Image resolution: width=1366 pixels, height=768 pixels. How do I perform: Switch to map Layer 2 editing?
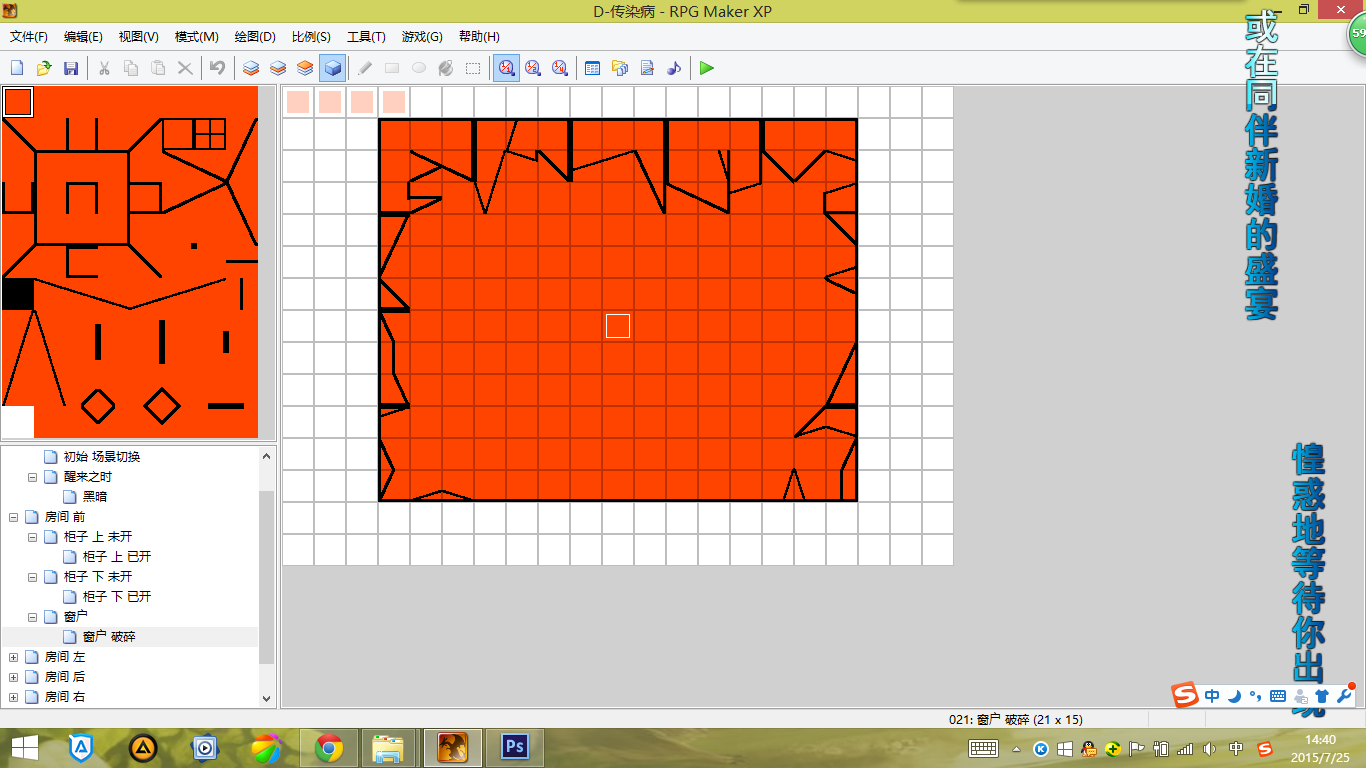pyautogui.click(x=278, y=68)
